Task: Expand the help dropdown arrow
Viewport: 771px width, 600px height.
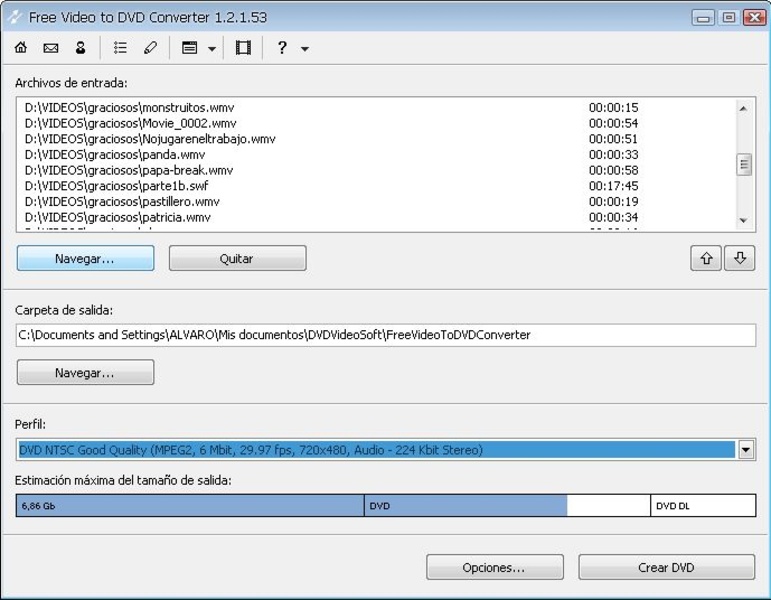Action: click(x=305, y=49)
